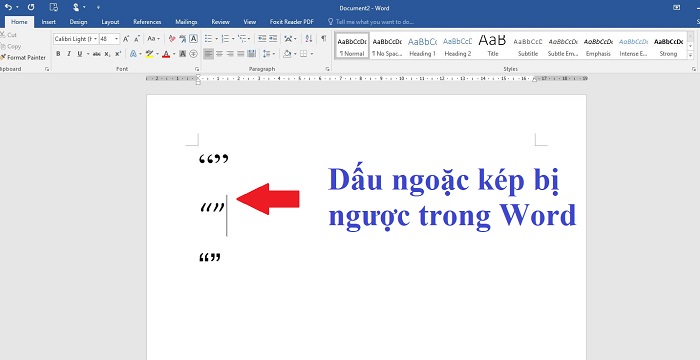The height and width of the screenshot is (360, 700).
Task: Open the View tab
Action: (x=250, y=21)
